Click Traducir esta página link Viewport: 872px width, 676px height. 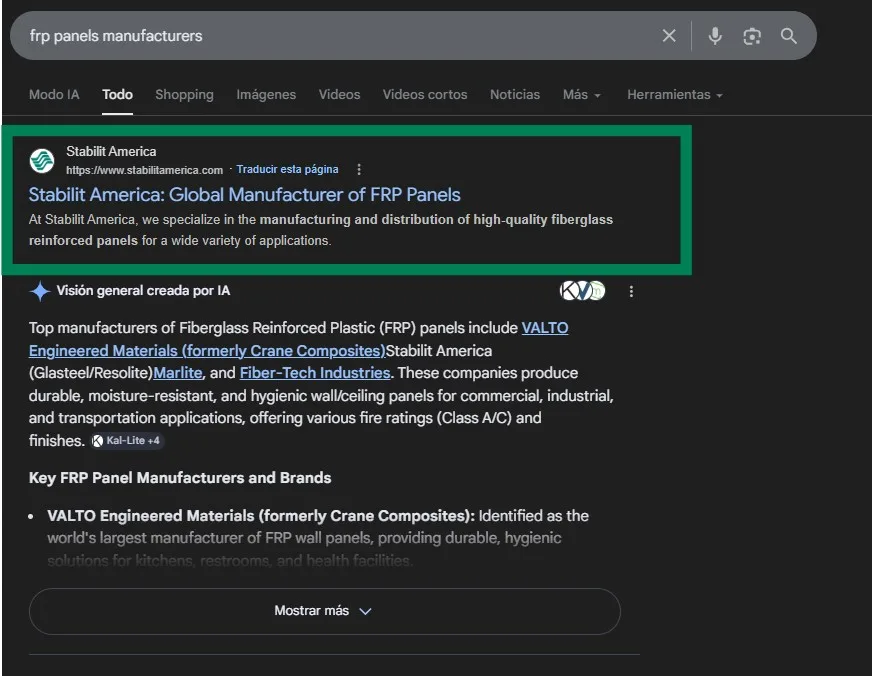(287, 169)
